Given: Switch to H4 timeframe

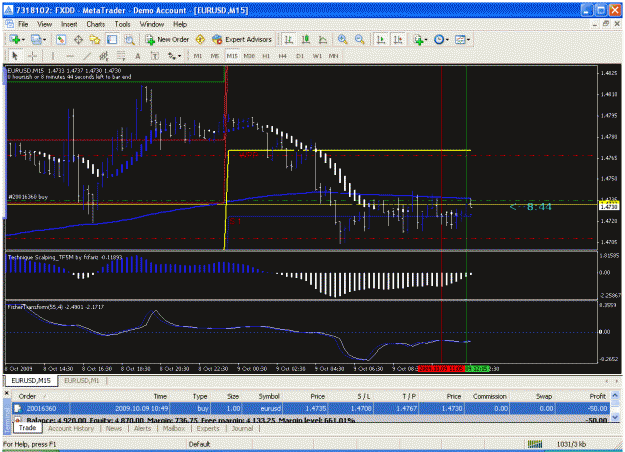Looking at the screenshot, I should 283,56.
